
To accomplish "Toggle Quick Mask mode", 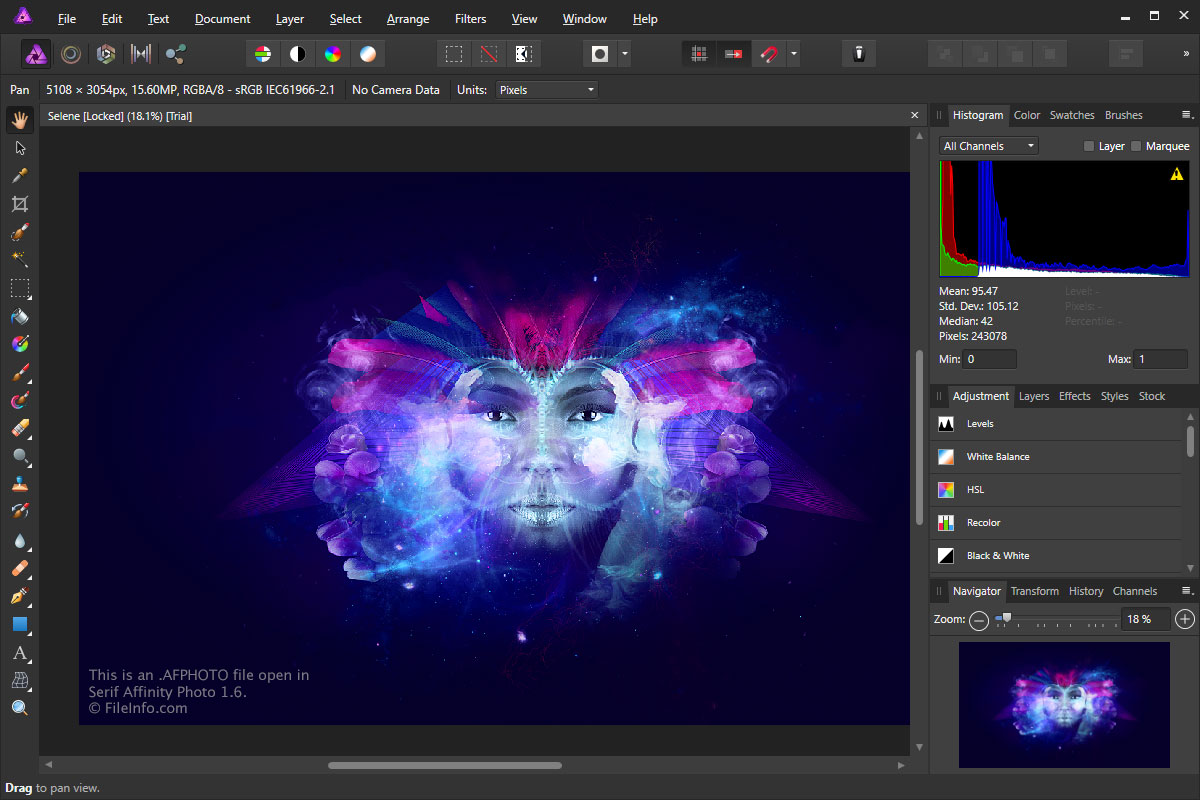I will [600, 54].
